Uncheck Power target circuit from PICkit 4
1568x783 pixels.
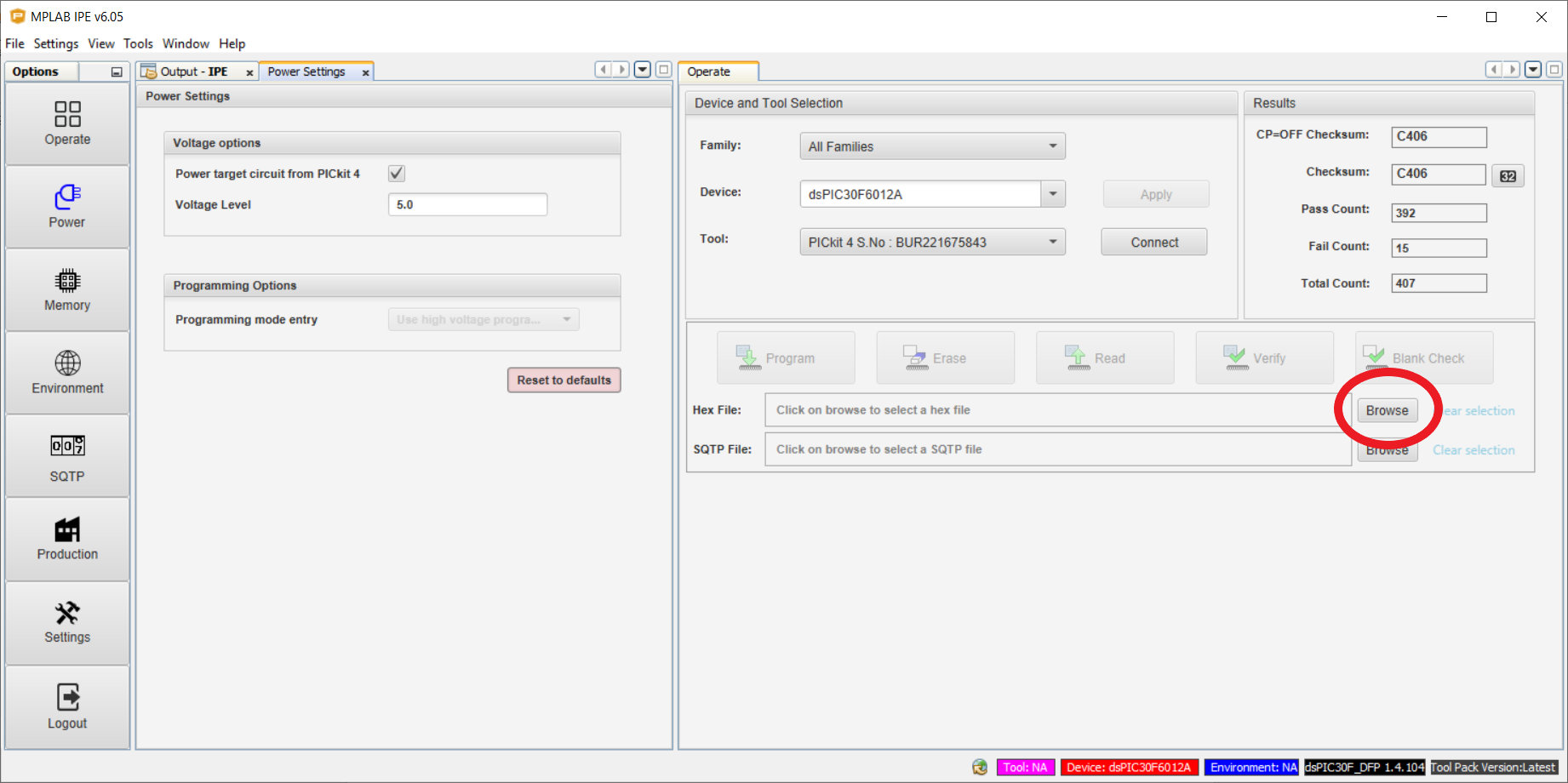tap(397, 174)
